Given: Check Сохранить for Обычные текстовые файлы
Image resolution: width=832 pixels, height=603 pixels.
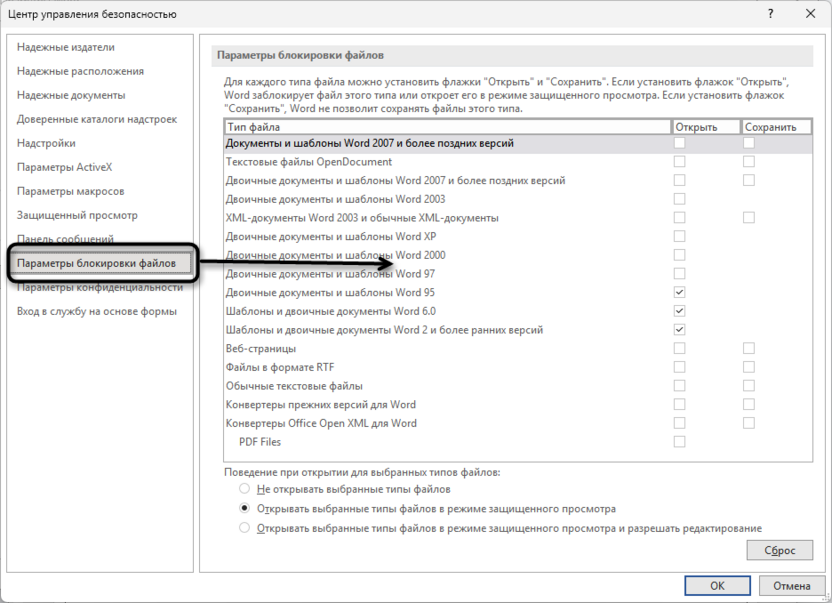Looking at the screenshot, I should tap(749, 386).
